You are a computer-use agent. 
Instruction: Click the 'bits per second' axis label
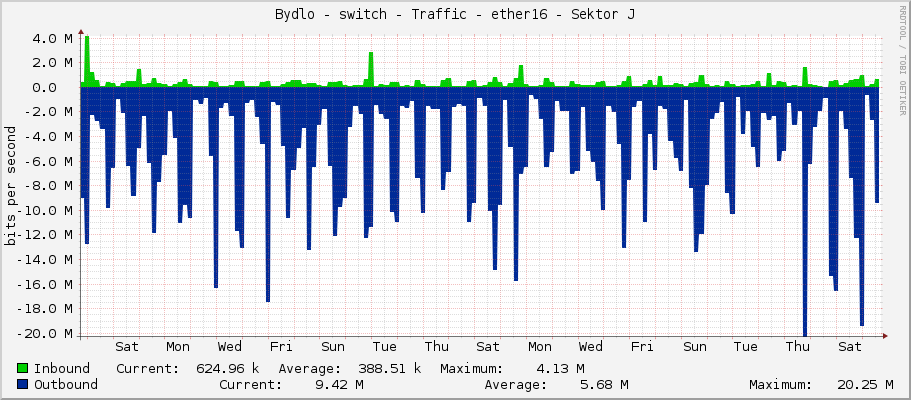11,186
